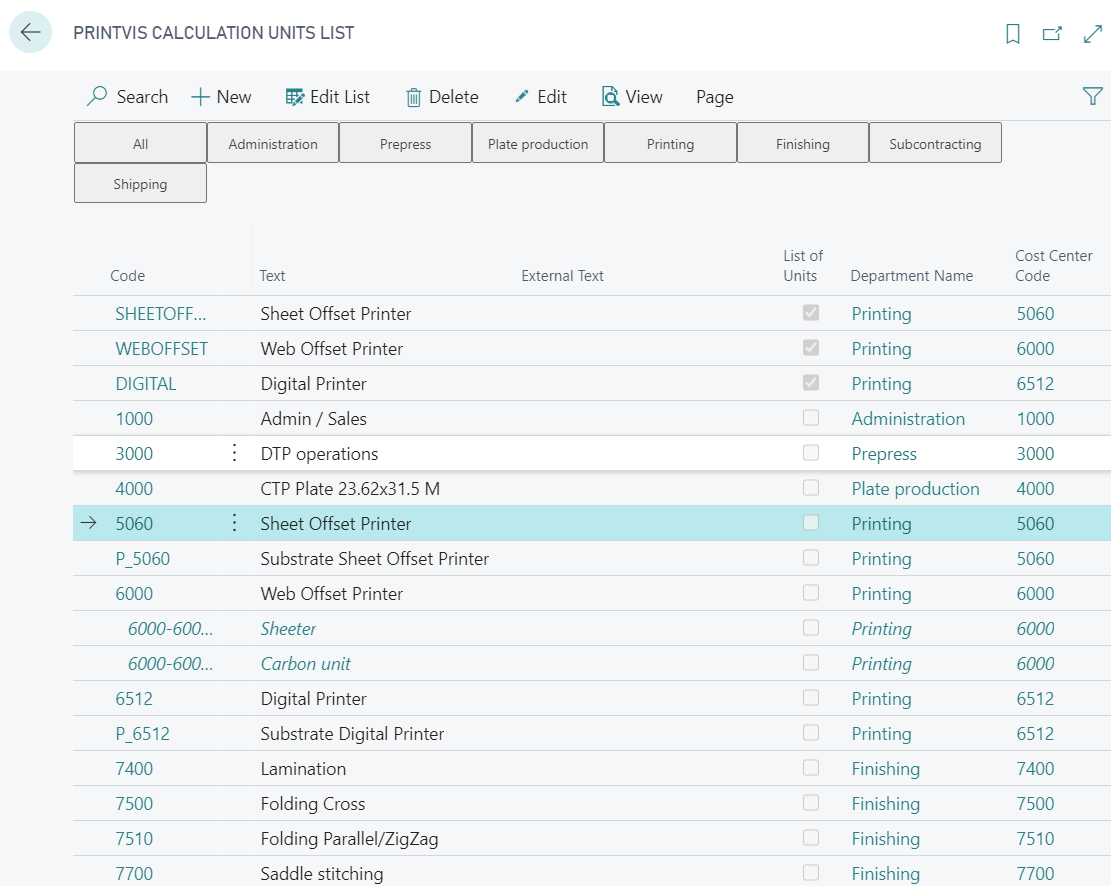Toggle List of Units for CTP Plate row

click(811, 488)
